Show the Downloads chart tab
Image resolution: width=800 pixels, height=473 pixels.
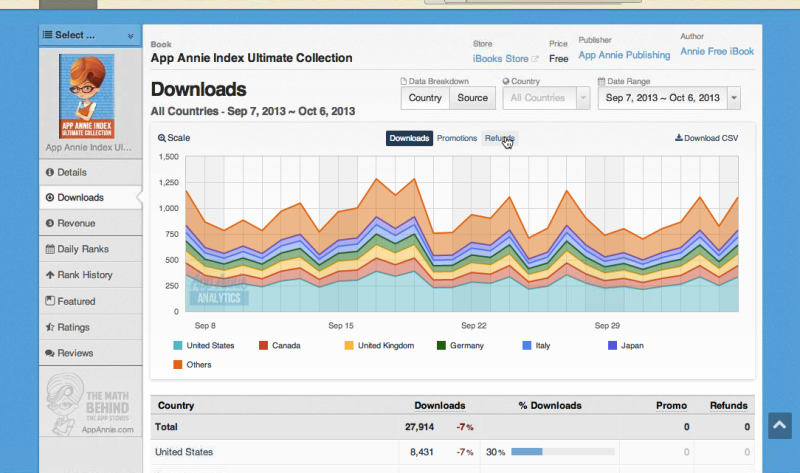(409, 138)
